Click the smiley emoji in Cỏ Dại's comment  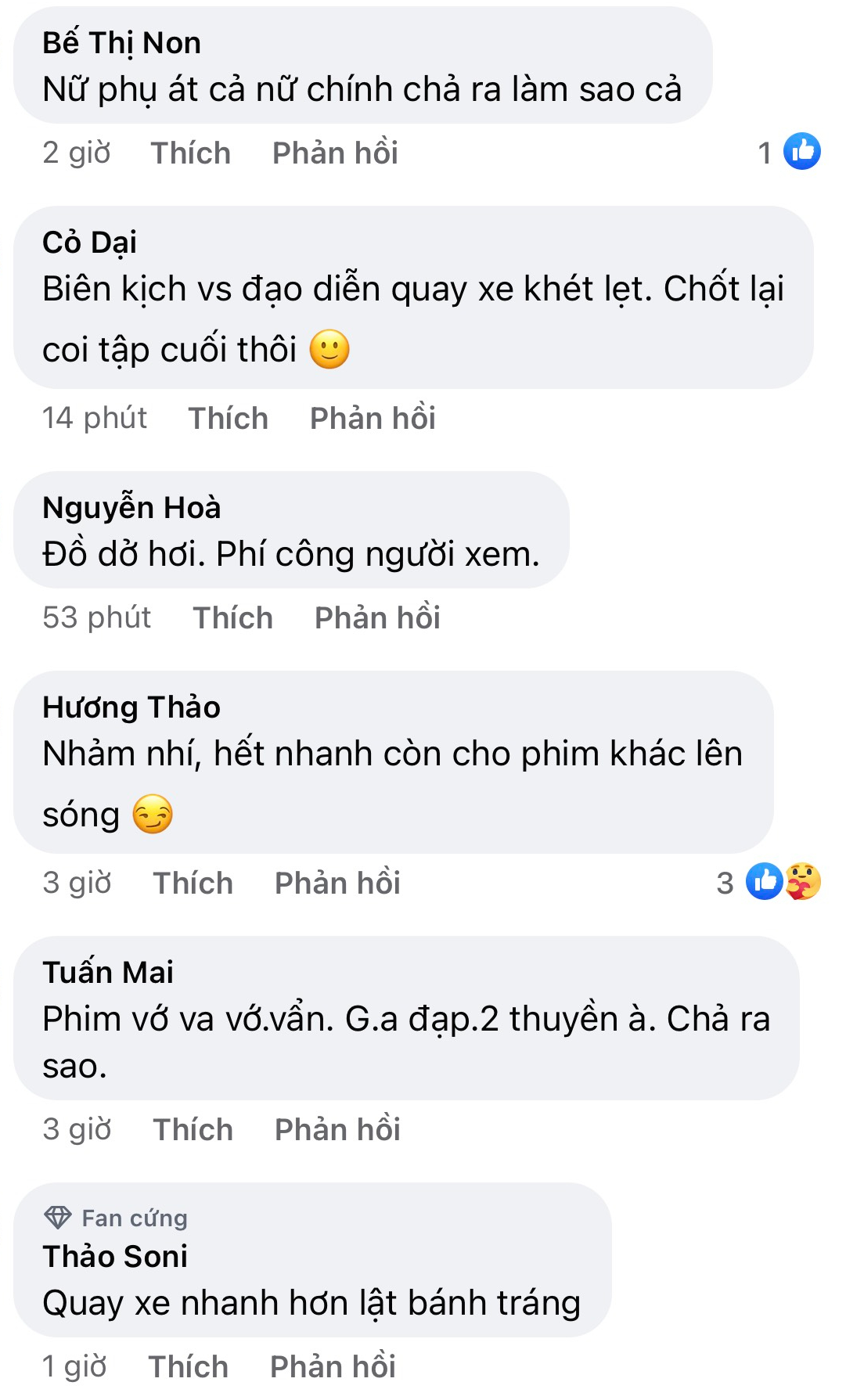[329, 349]
